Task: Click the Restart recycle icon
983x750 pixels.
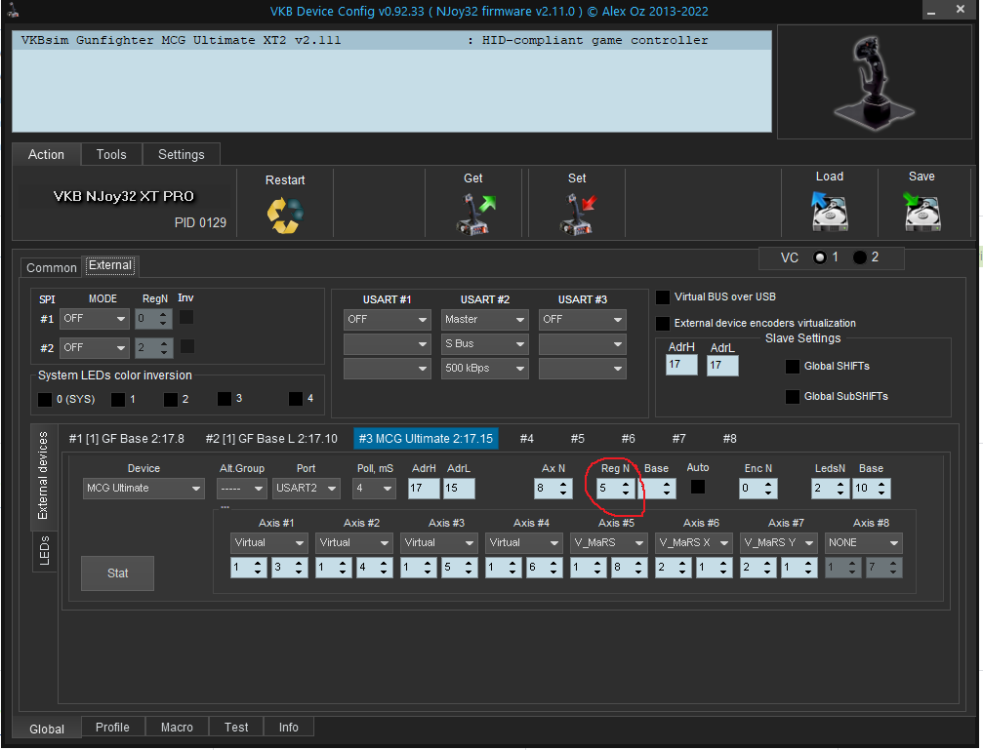Action: (x=285, y=215)
